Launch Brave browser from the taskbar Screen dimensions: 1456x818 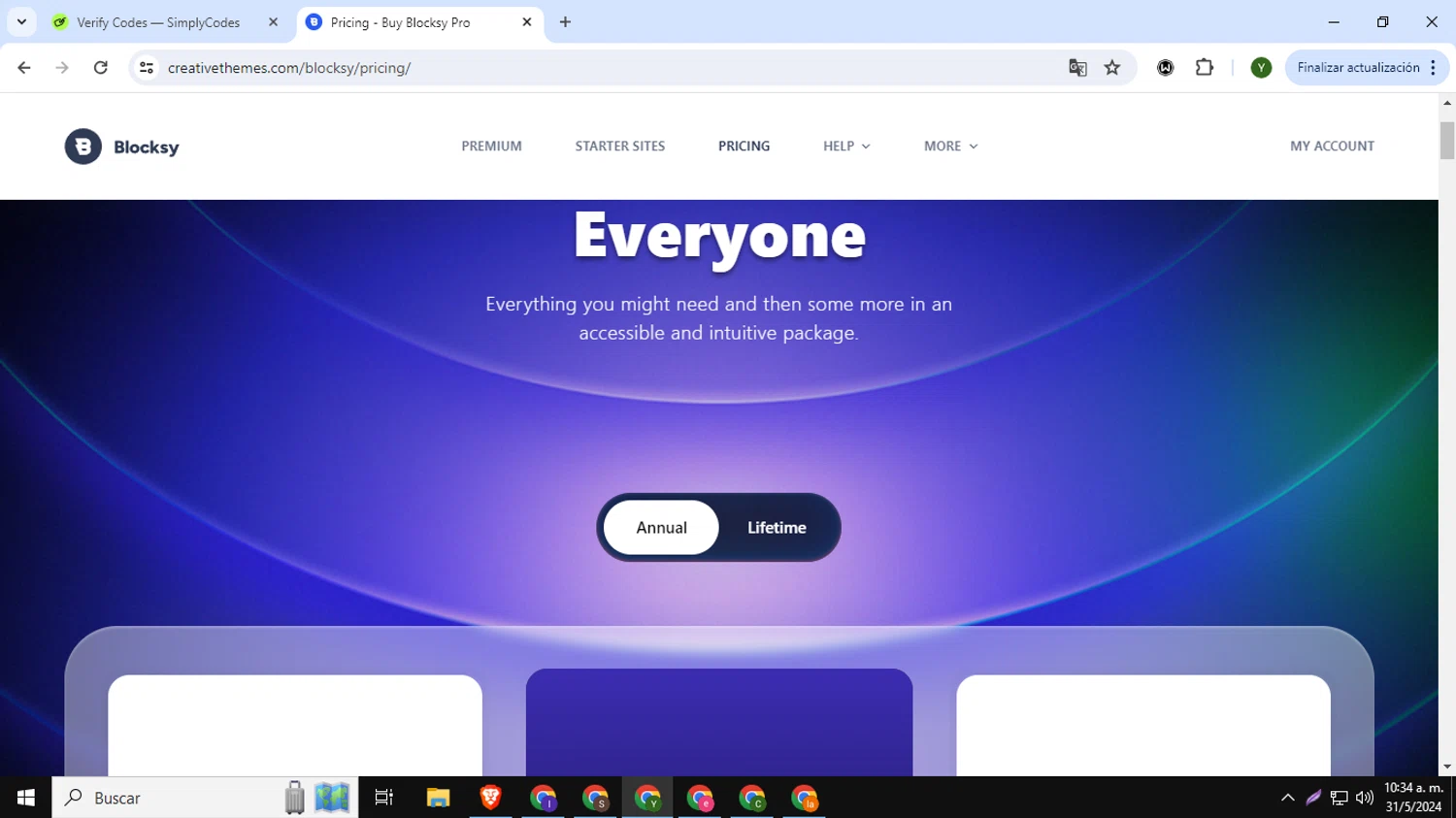pyautogui.click(x=490, y=798)
